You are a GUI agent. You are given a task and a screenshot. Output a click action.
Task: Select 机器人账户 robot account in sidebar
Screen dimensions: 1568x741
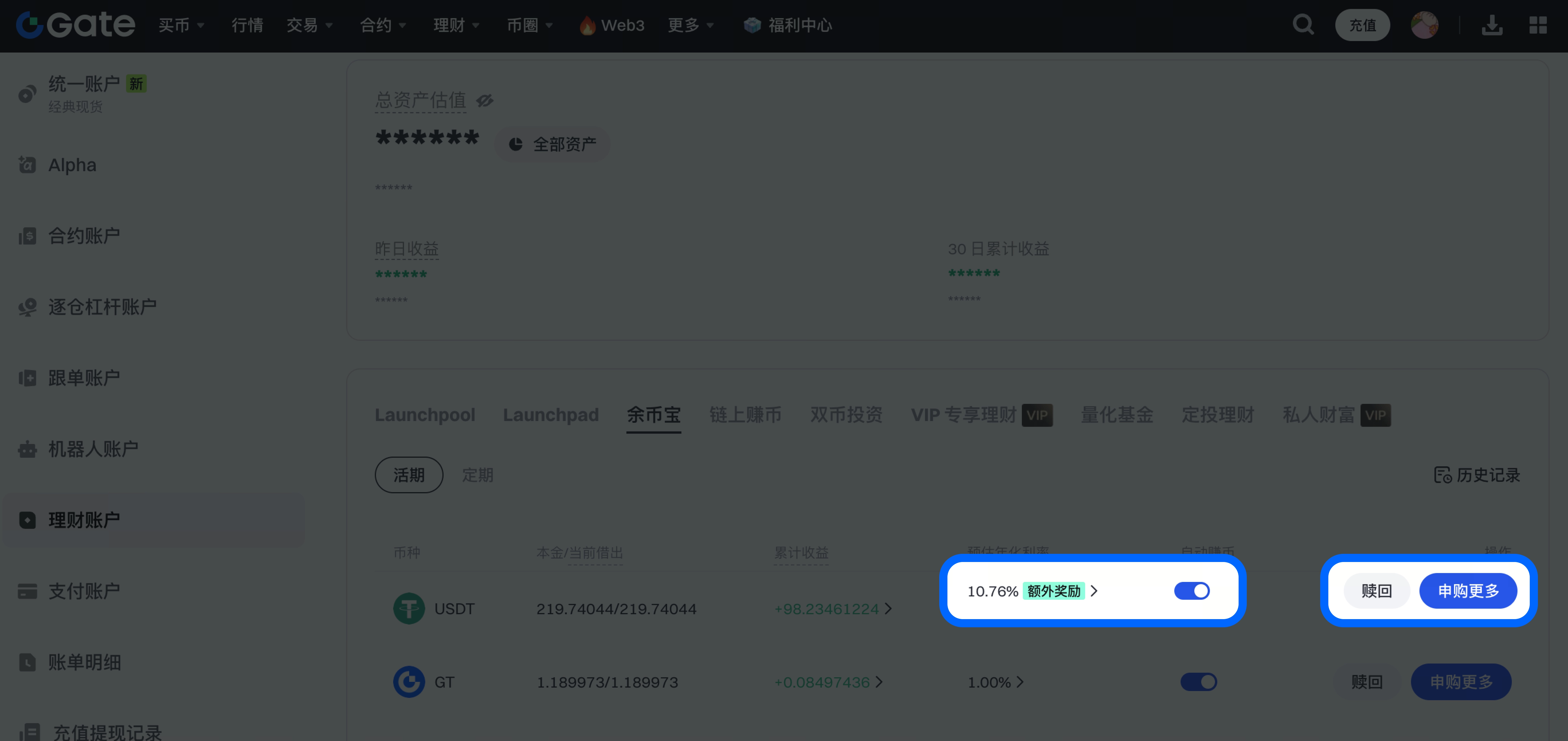tap(93, 449)
